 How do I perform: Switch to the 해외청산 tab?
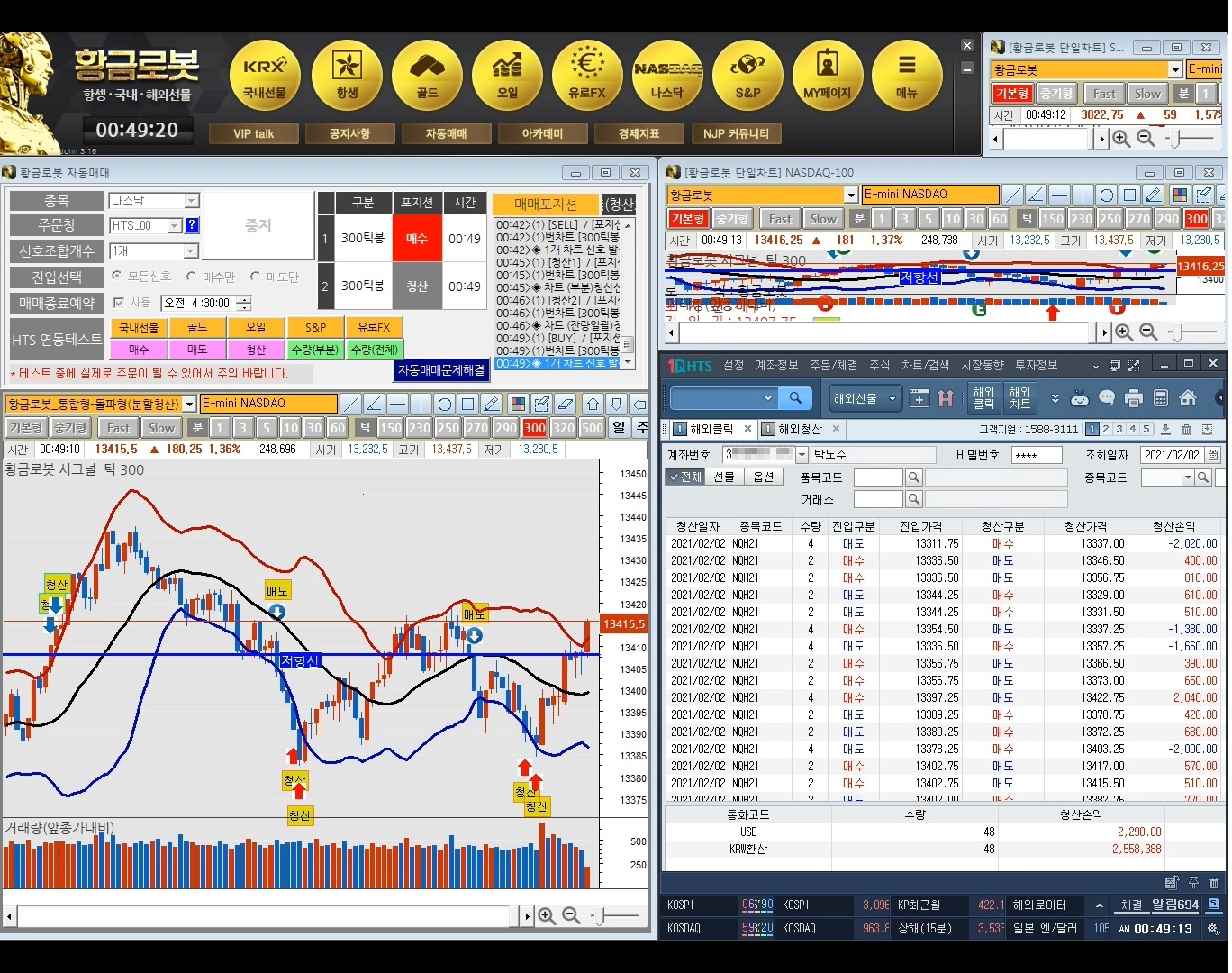(x=800, y=429)
